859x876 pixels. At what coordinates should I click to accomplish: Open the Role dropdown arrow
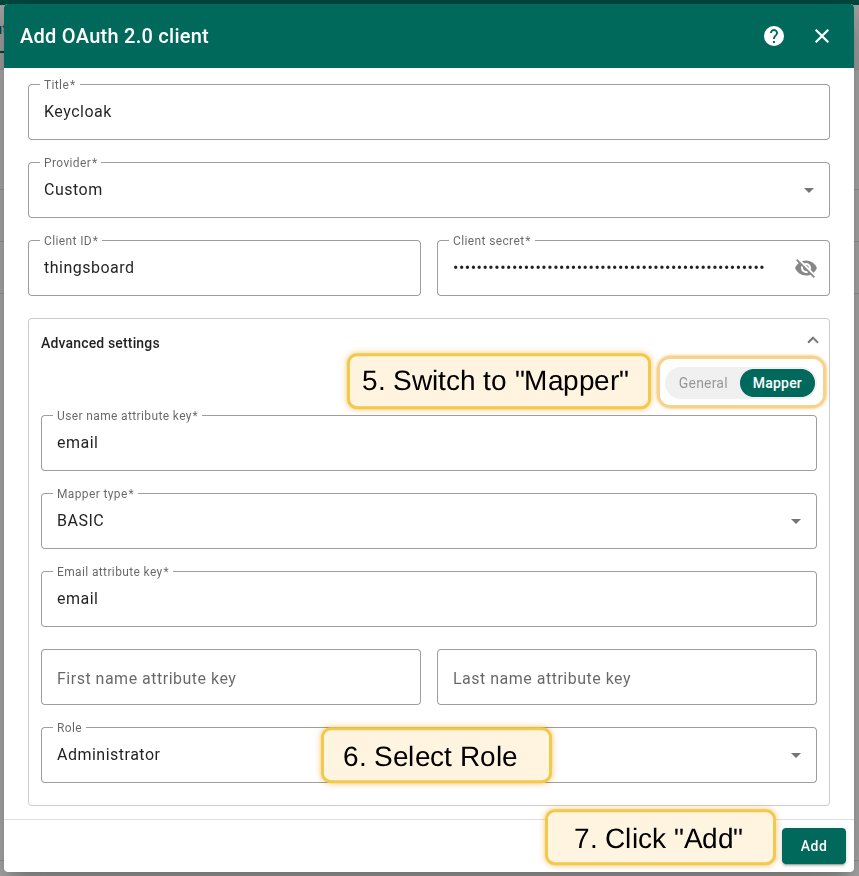point(795,755)
